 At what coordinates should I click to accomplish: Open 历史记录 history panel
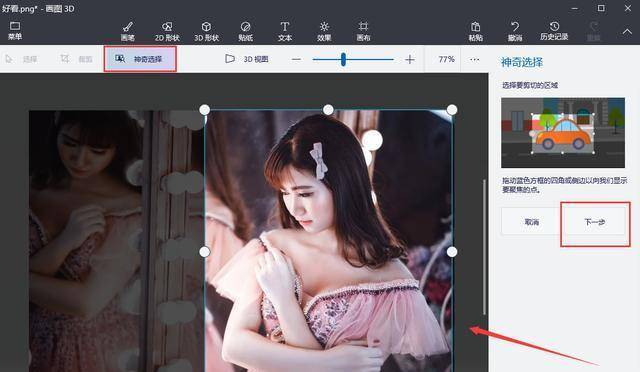[554, 31]
